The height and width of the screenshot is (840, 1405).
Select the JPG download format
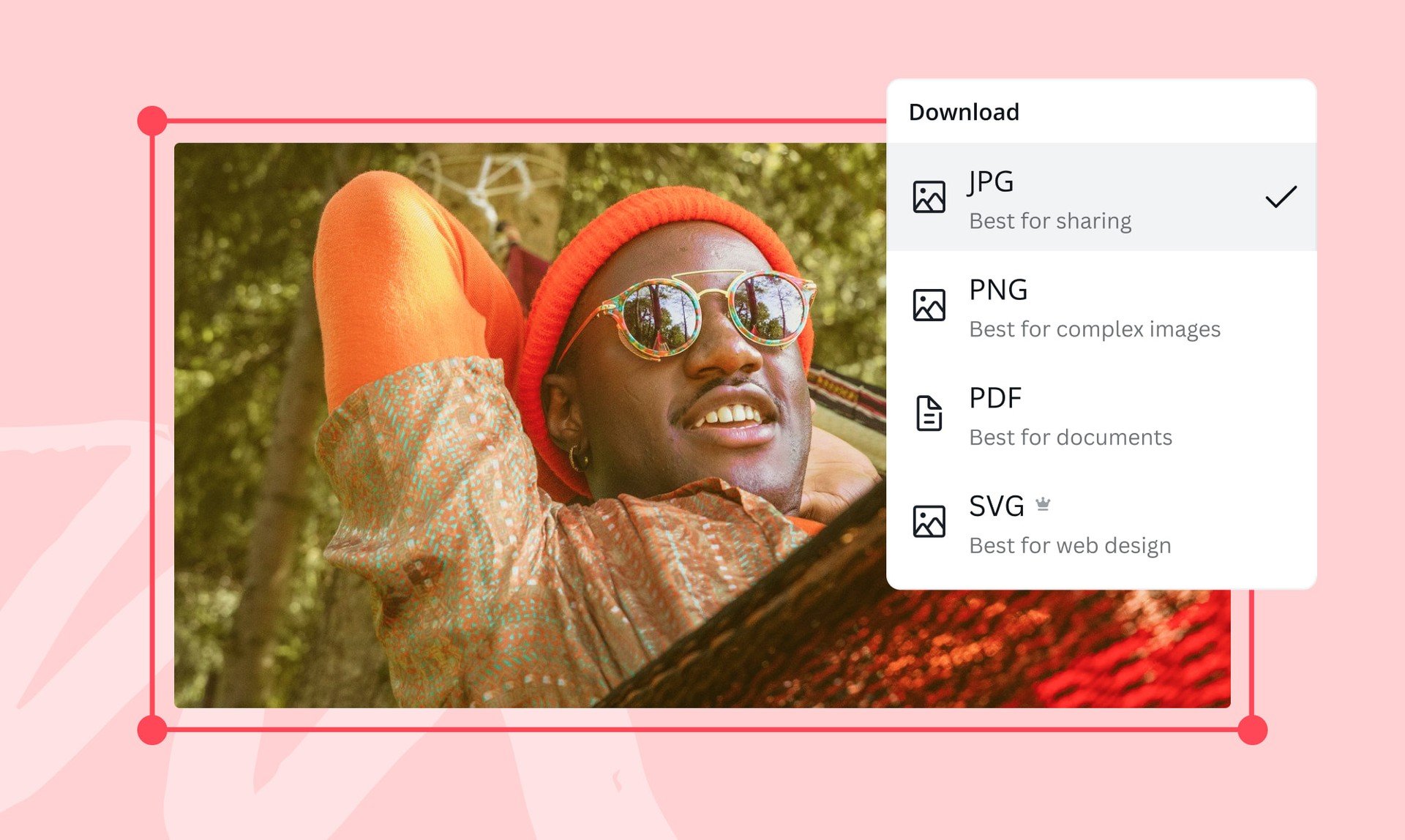tap(992, 181)
